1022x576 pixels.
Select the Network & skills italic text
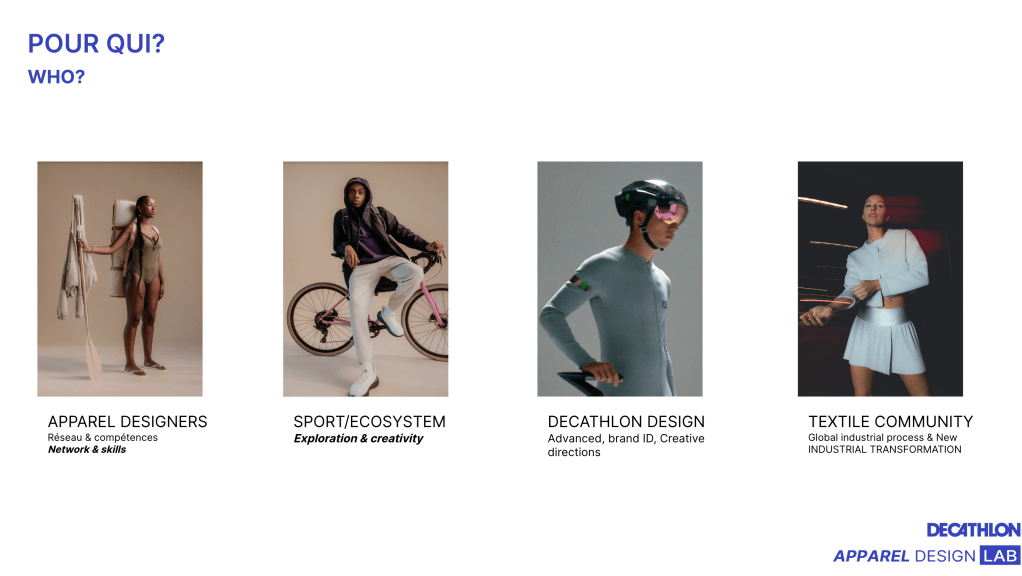87,450
